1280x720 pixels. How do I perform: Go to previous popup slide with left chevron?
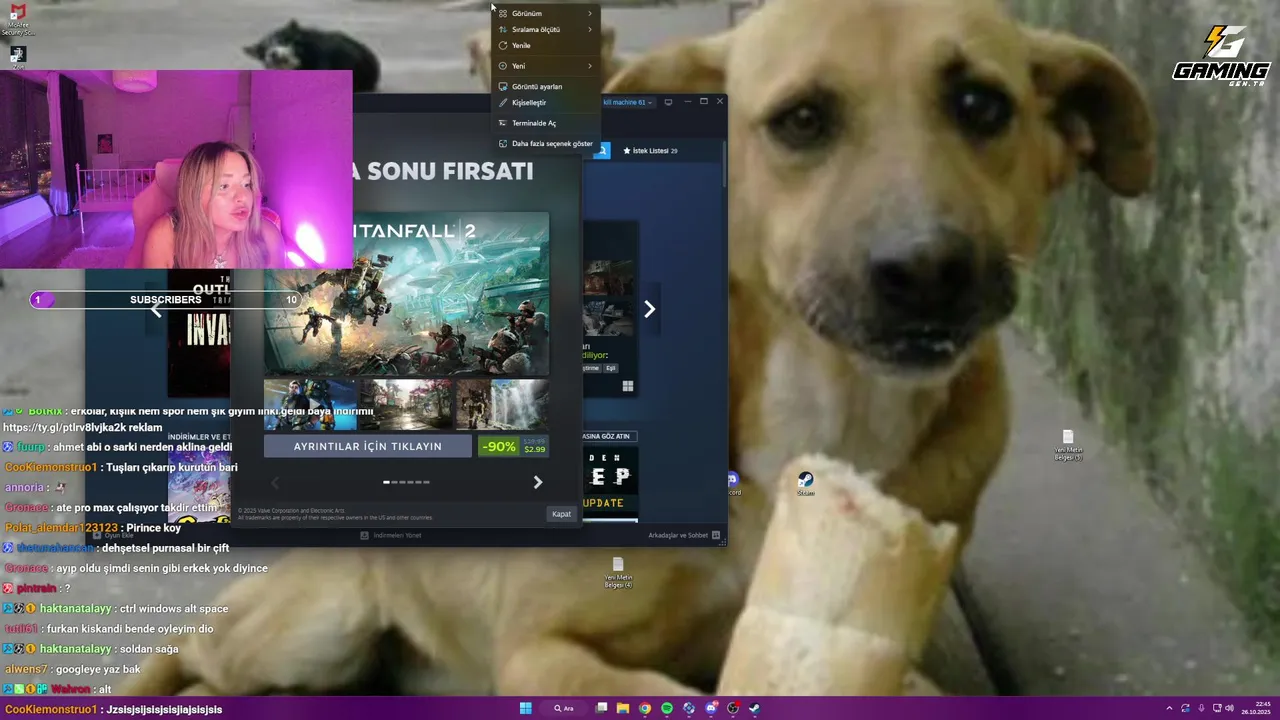tap(276, 483)
